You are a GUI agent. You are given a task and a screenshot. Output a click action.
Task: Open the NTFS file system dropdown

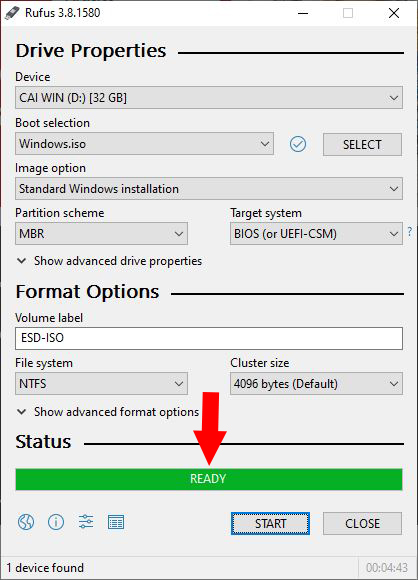click(x=101, y=384)
